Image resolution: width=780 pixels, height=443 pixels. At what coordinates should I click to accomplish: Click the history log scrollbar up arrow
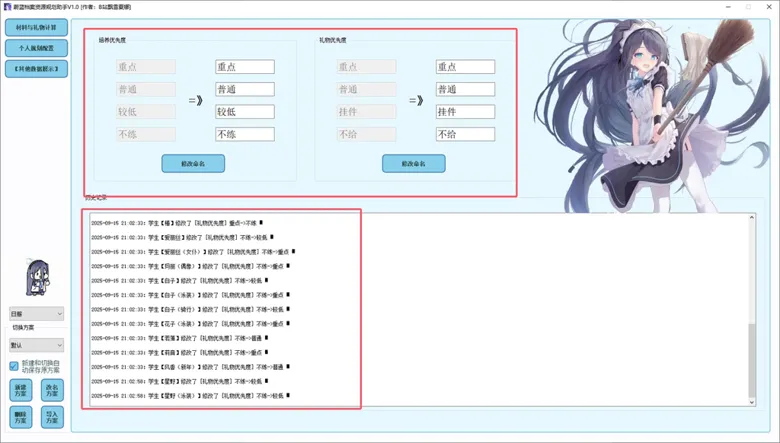[x=752, y=218]
